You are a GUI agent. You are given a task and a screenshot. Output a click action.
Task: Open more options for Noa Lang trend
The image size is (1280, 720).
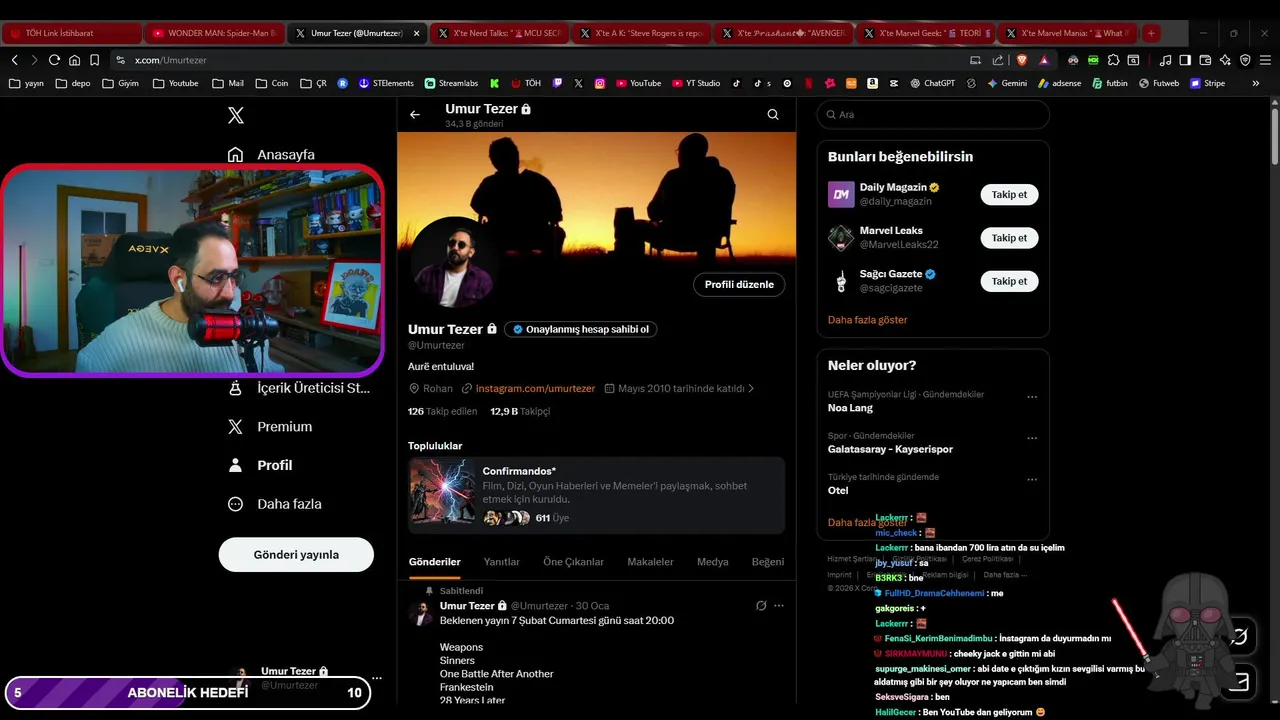pyautogui.click(x=1032, y=397)
